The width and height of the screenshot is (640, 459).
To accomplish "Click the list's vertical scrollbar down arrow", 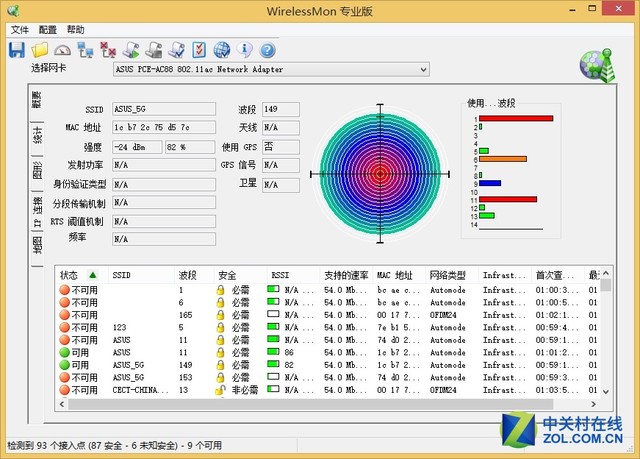I will click(x=606, y=392).
